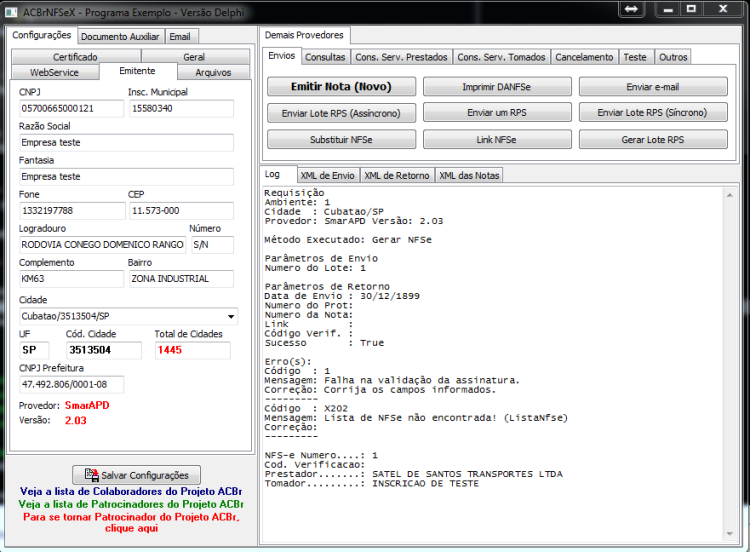The image size is (750, 552).
Task: Open the Teste tab
Action: click(x=635, y=57)
